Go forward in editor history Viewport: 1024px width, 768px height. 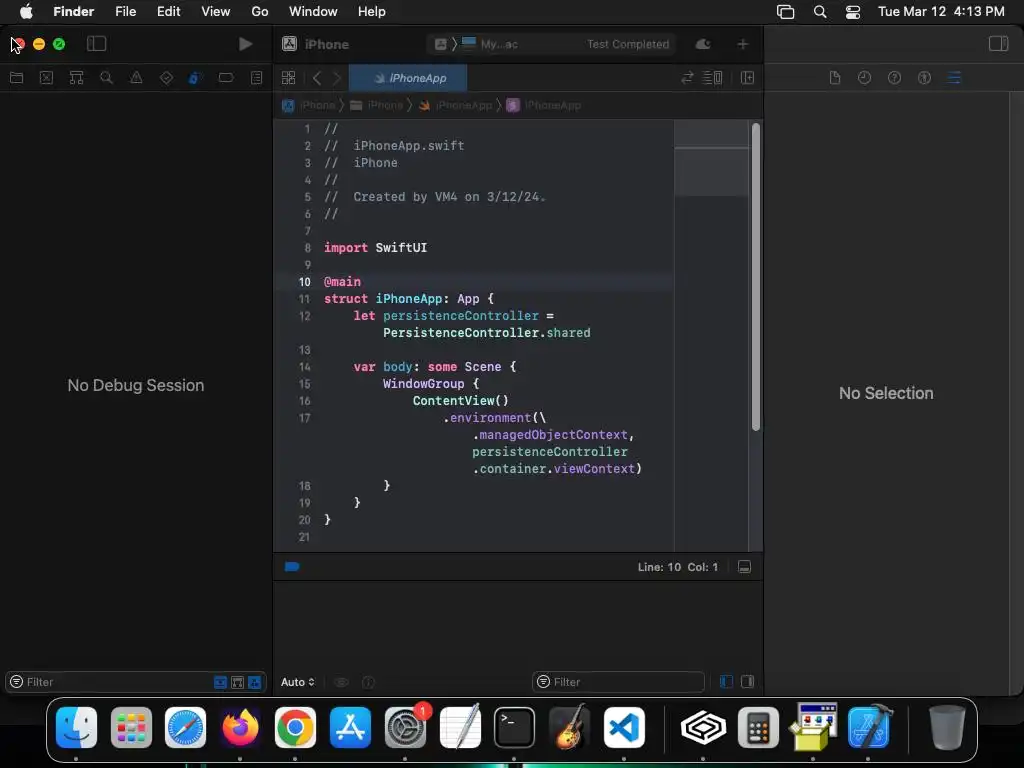click(337, 78)
